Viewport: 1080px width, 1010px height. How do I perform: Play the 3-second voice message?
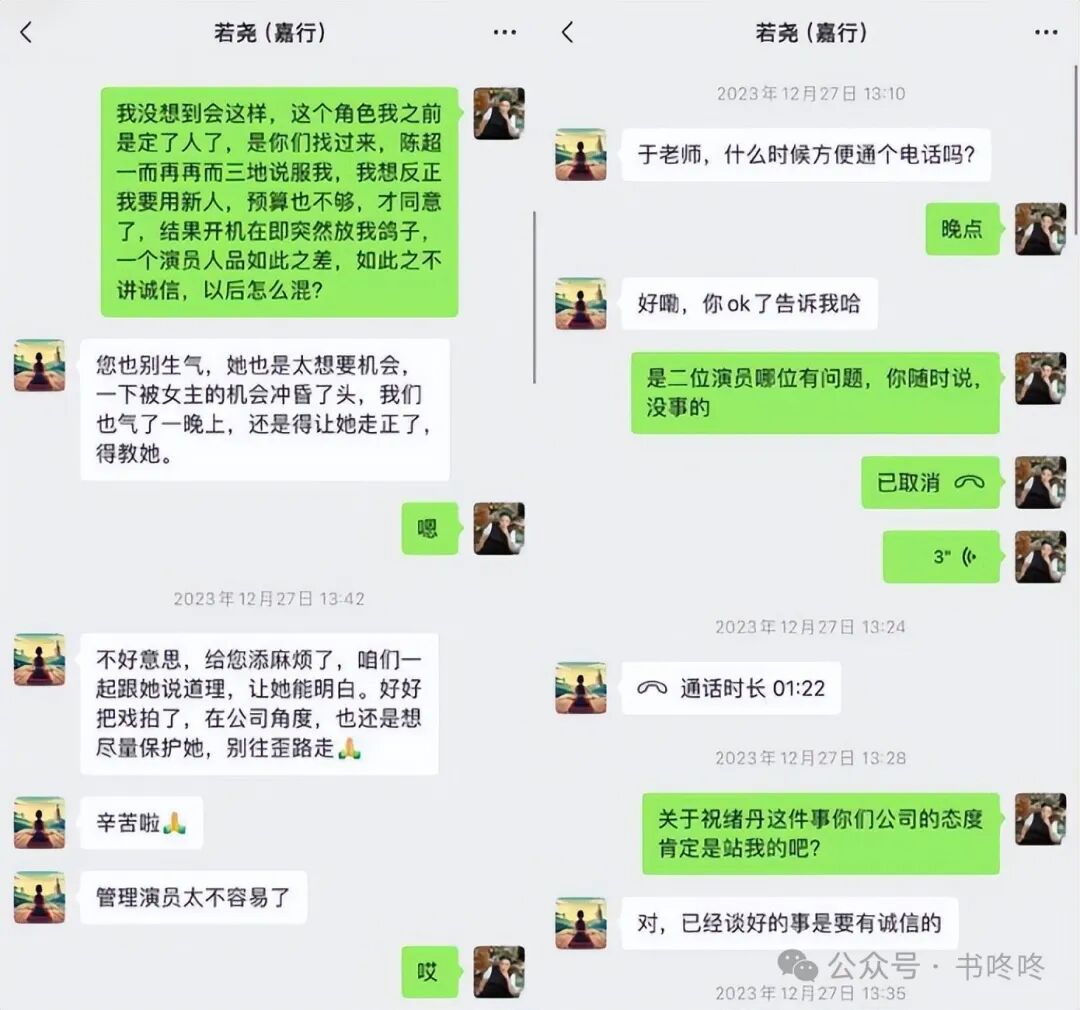point(941,557)
